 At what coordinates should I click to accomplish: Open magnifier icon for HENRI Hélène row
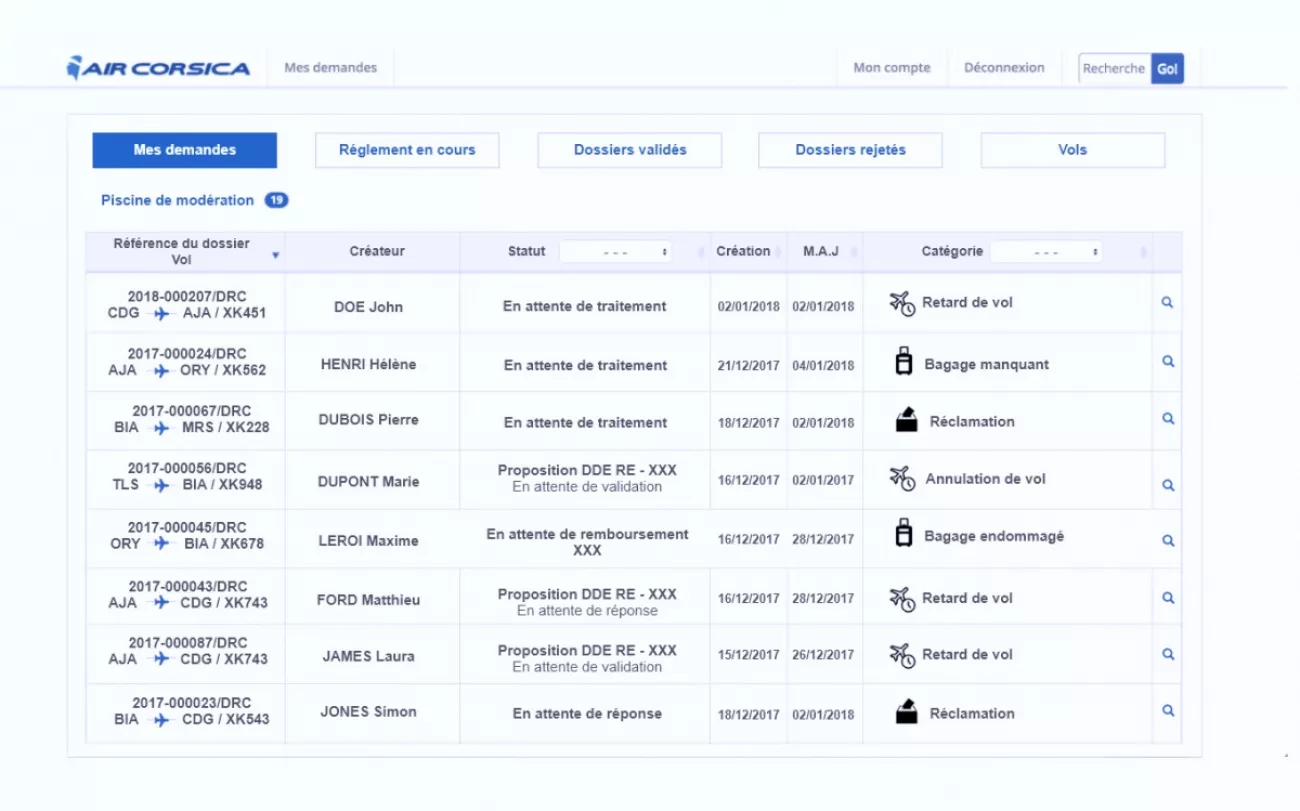tap(1167, 362)
